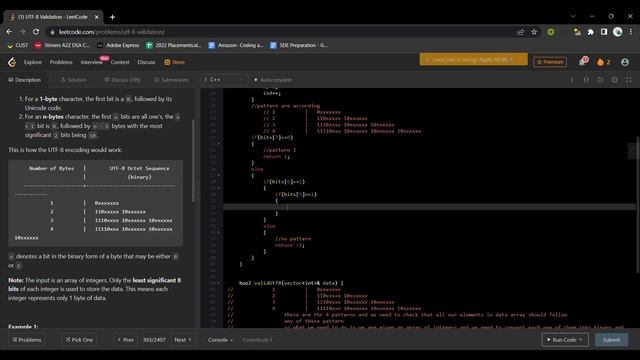Open Problems in top navigation
640x360 pixels.
tap(61, 62)
